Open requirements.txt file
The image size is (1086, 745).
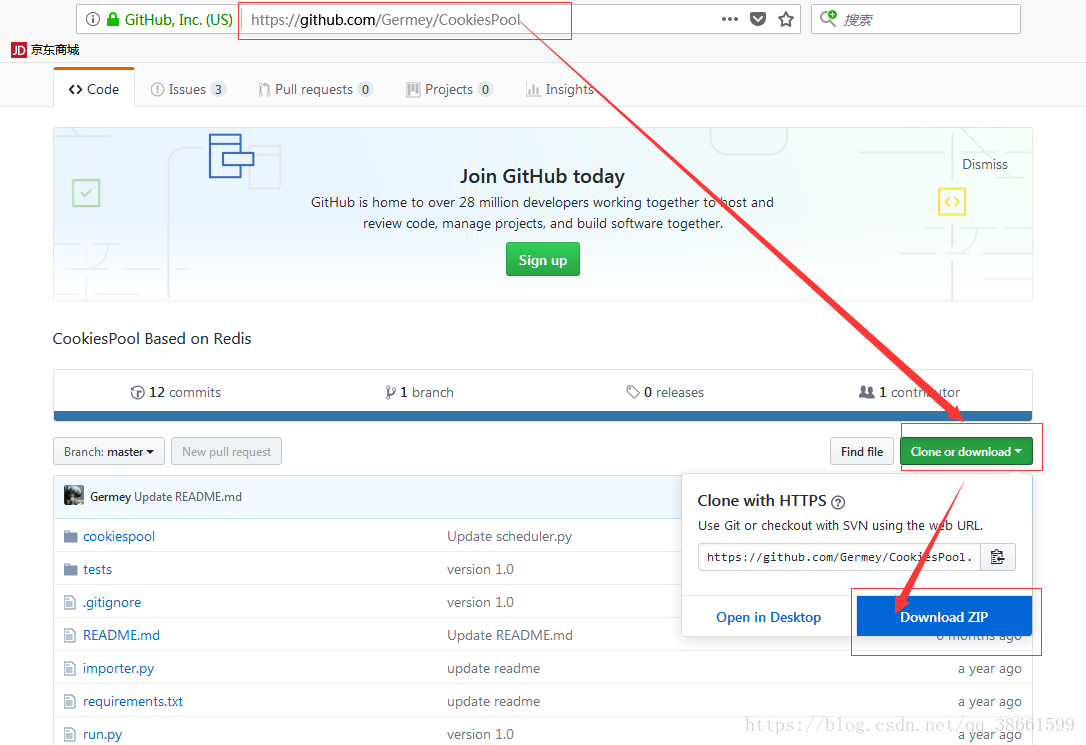point(133,701)
